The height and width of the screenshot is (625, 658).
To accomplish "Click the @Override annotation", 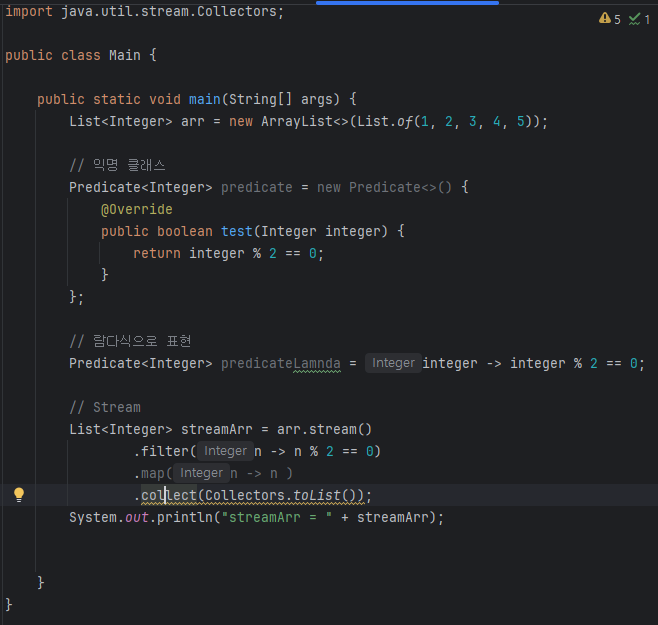I will [x=137, y=209].
